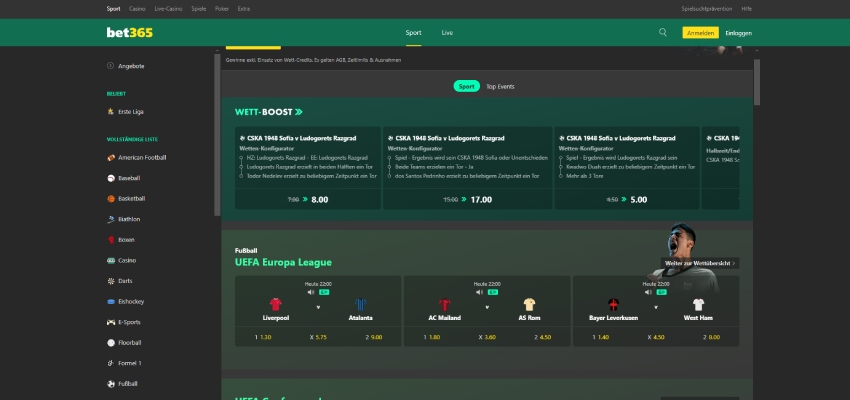Click the Casino icon in sidebar

[x=111, y=260]
